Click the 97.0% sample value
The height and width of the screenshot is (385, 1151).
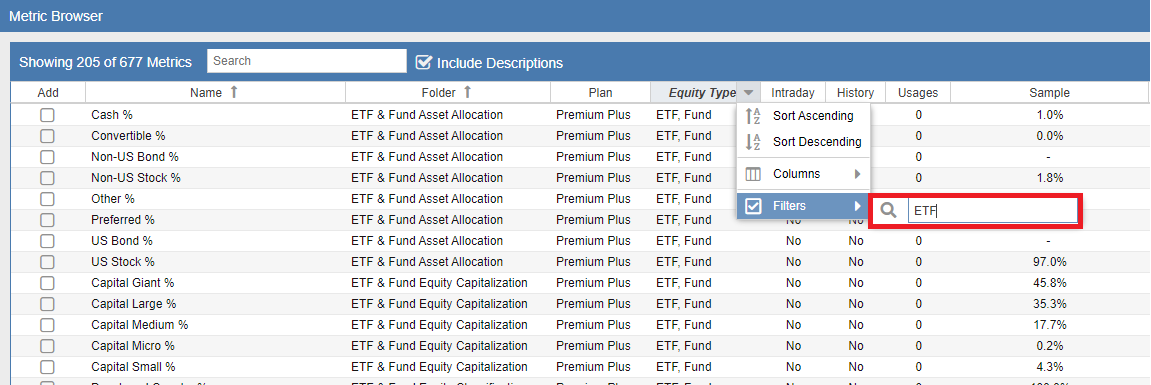[1049, 262]
